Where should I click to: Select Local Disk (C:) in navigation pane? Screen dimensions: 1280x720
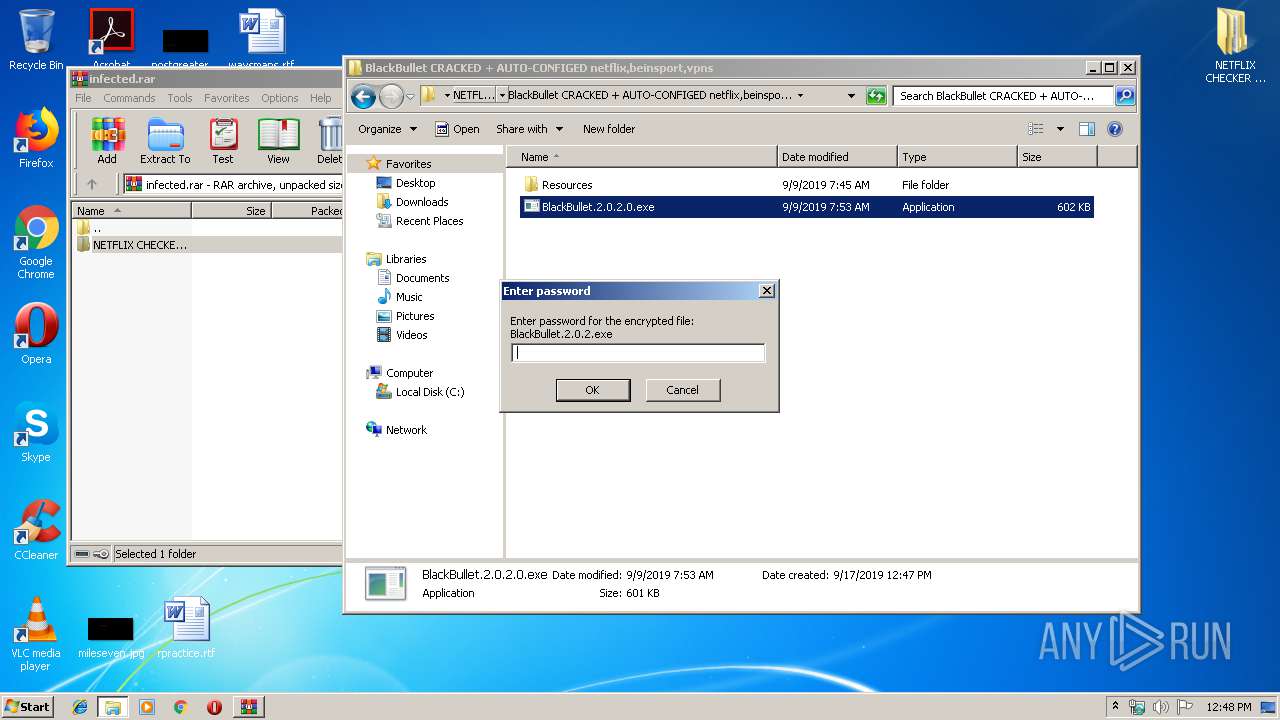click(x=420, y=392)
